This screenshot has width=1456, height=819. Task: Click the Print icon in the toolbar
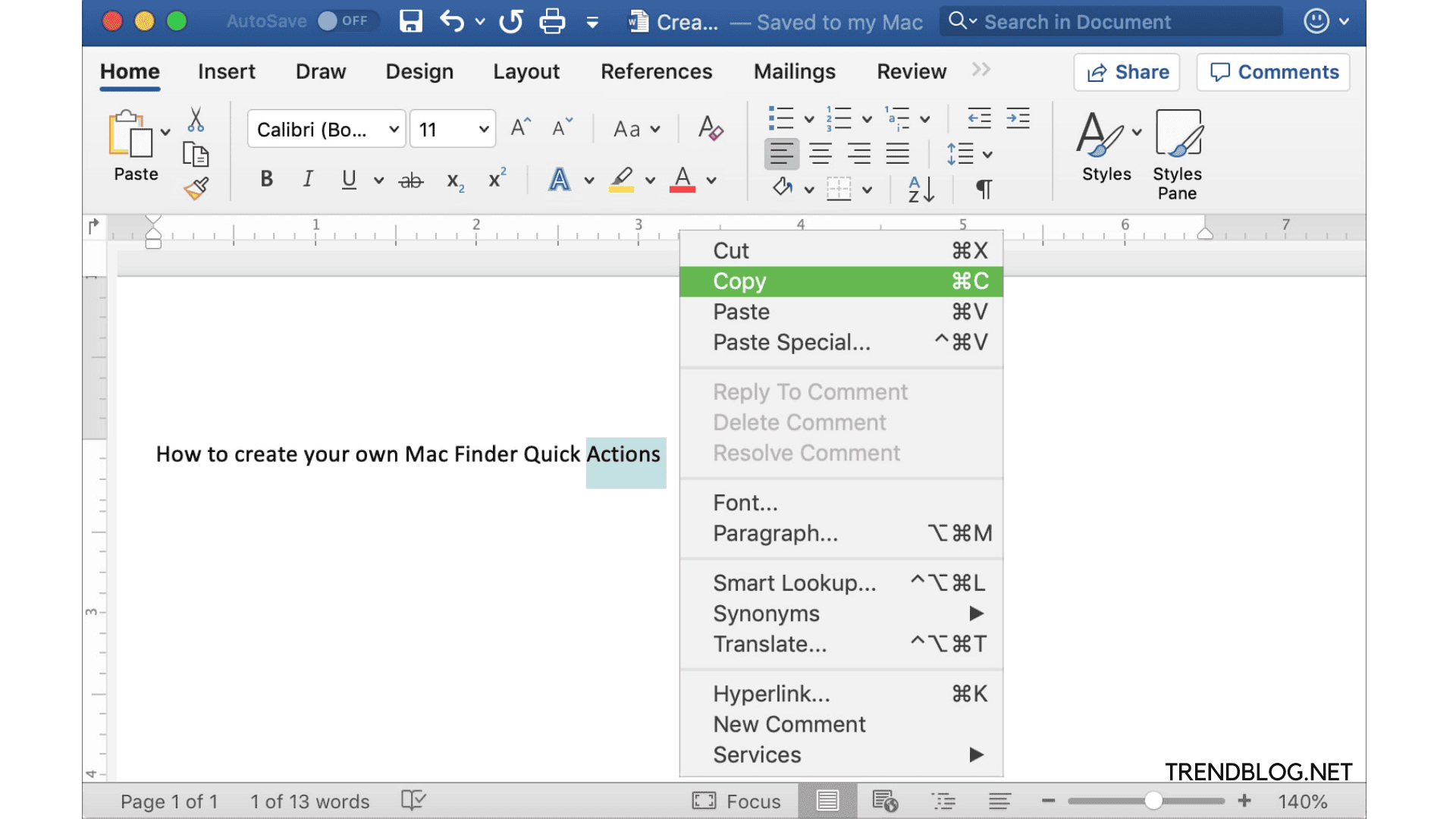click(x=552, y=21)
